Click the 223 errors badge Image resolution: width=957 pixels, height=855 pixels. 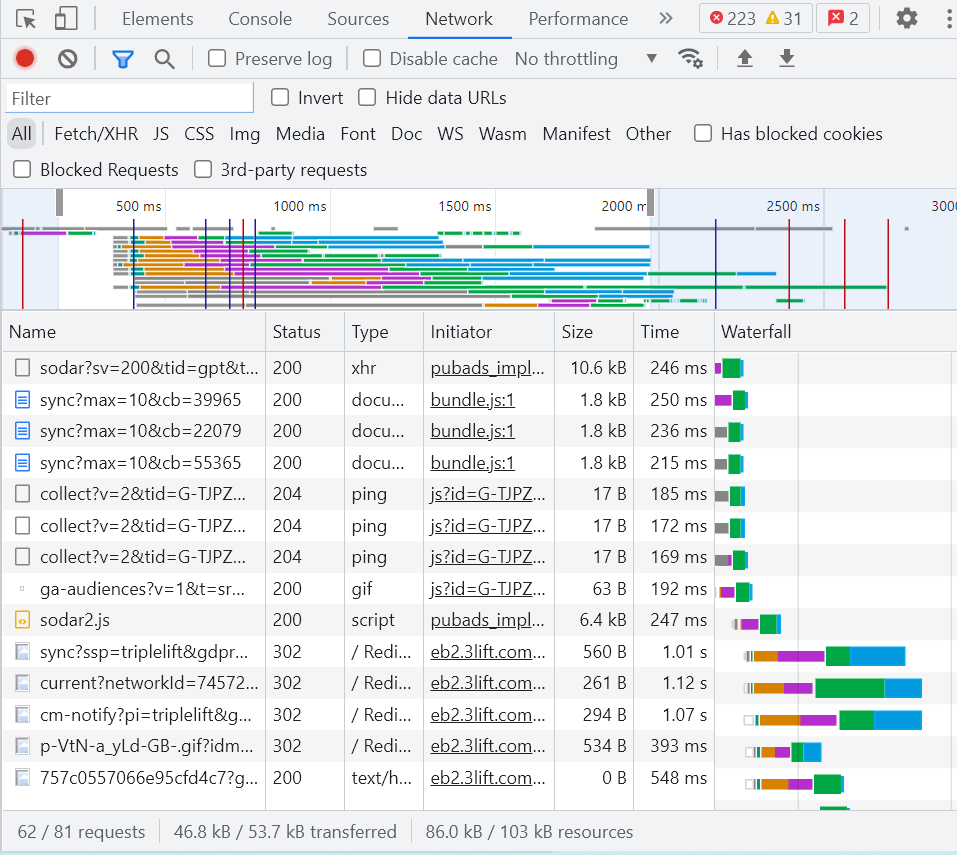(x=732, y=17)
